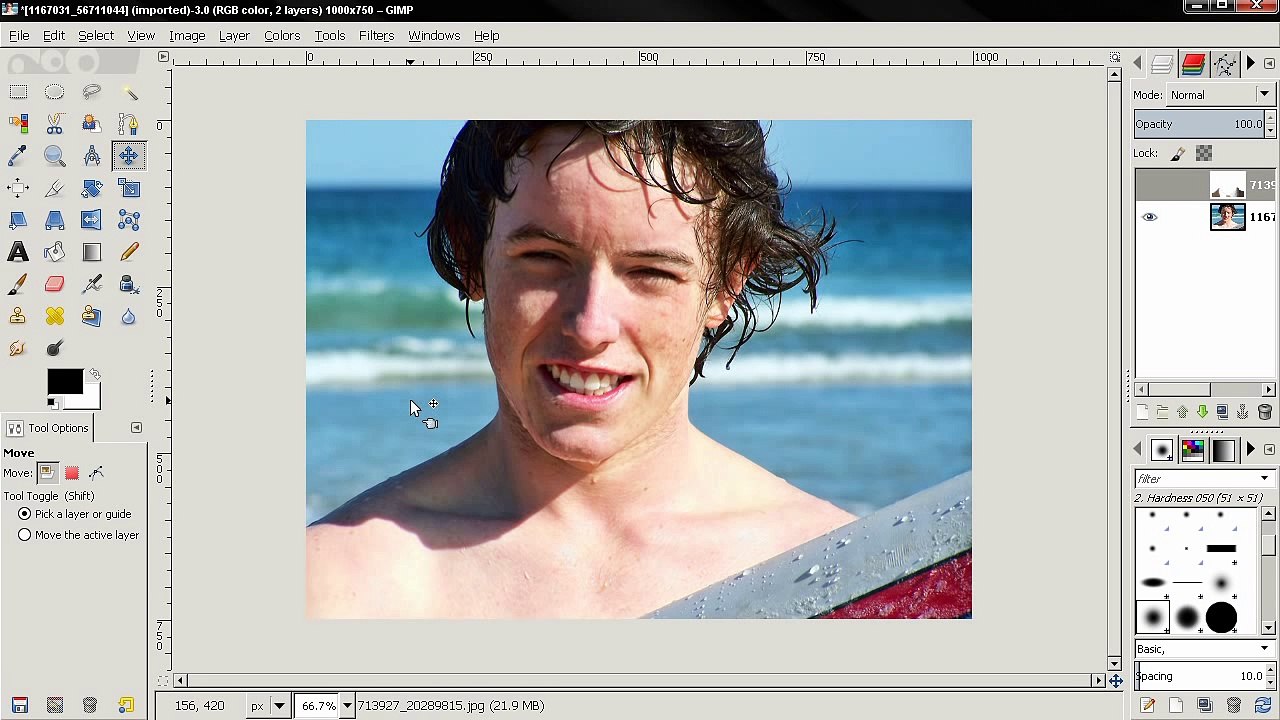
Task: Select the Ink tool
Action: click(x=129, y=284)
